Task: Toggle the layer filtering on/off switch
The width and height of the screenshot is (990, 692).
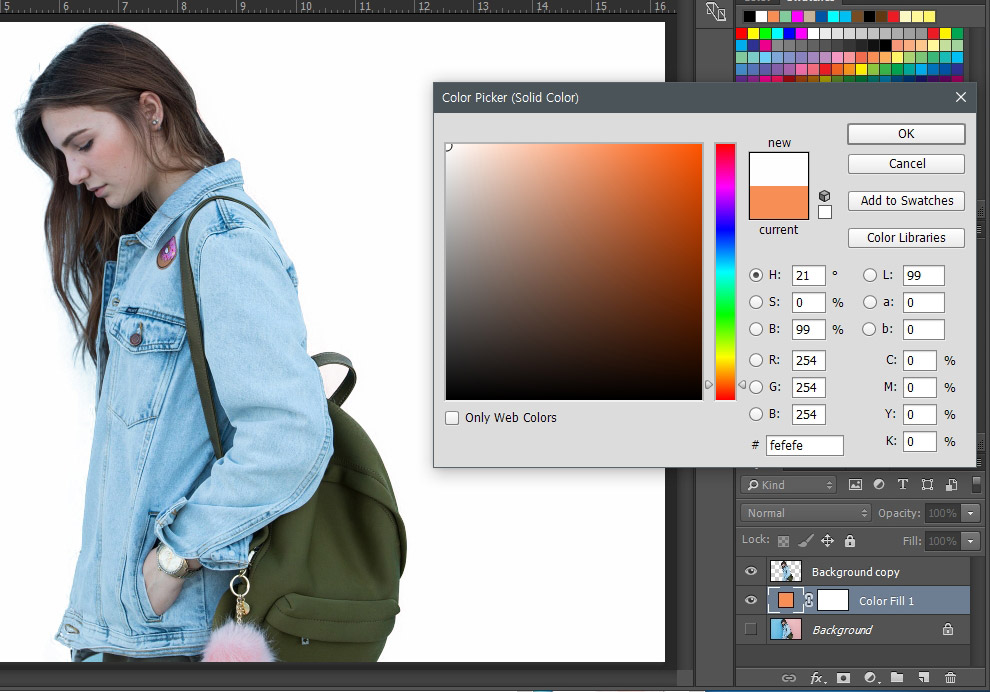Action: pyautogui.click(x=976, y=484)
